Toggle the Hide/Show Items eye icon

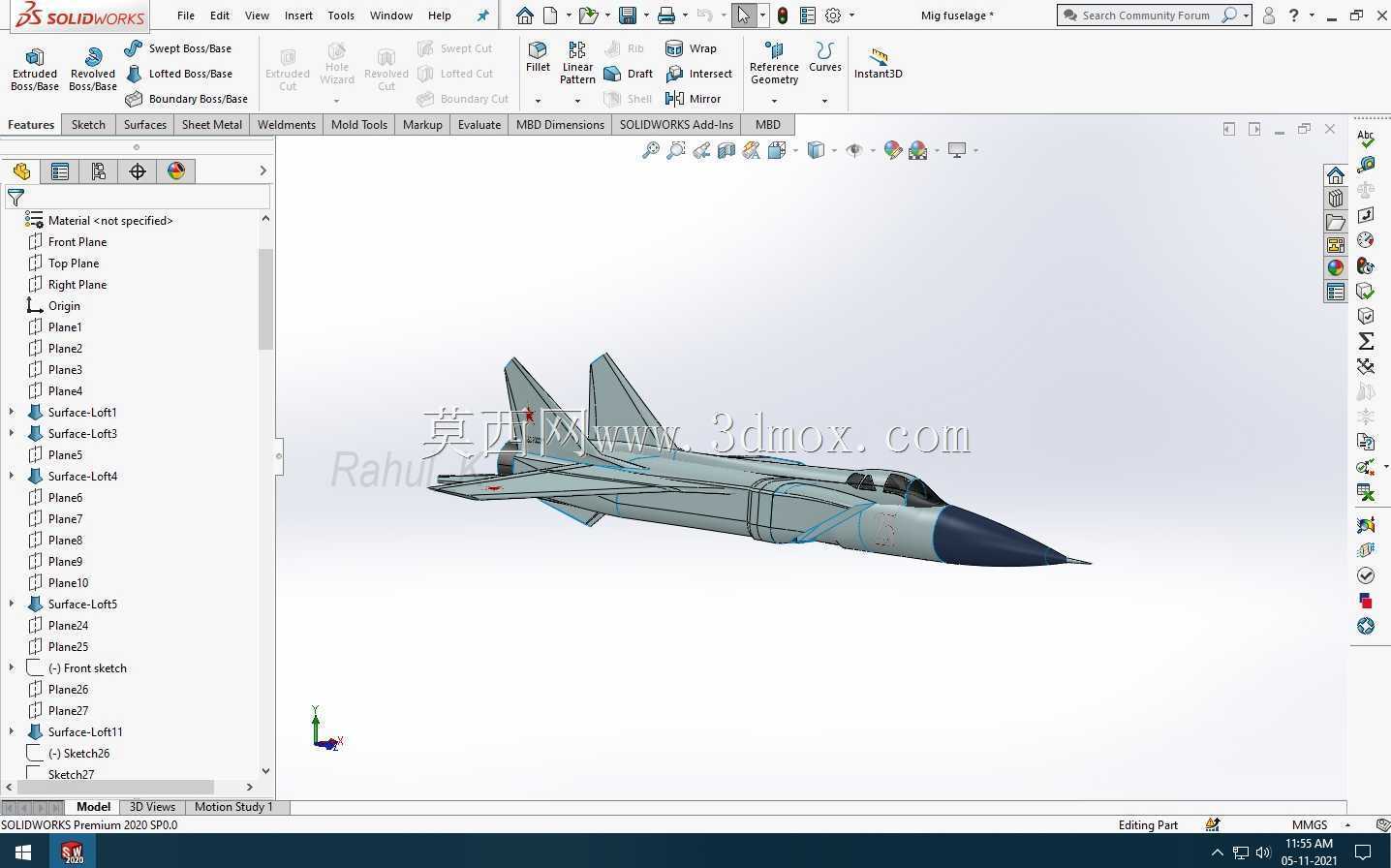pyautogui.click(x=854, y=150)
